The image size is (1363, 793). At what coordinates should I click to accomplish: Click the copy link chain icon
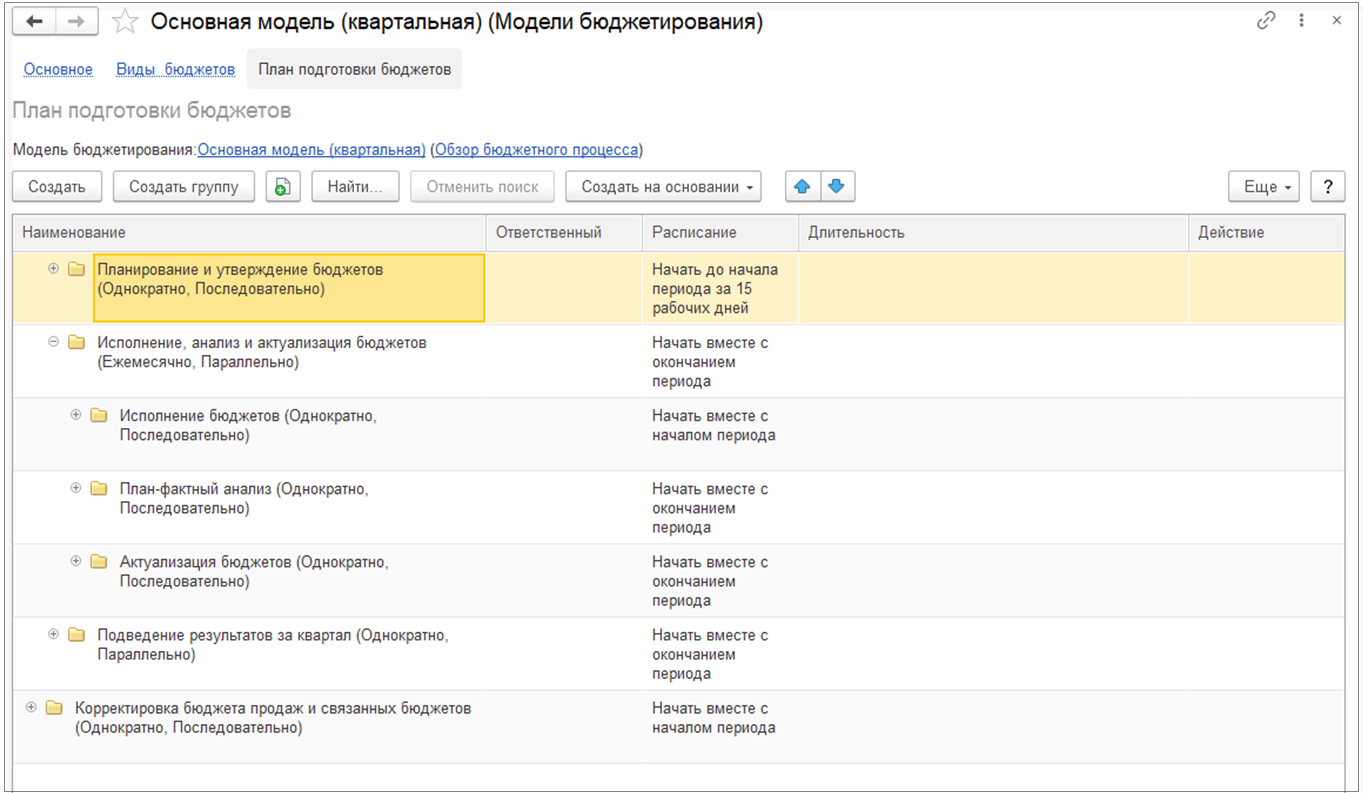[1267, 21]
